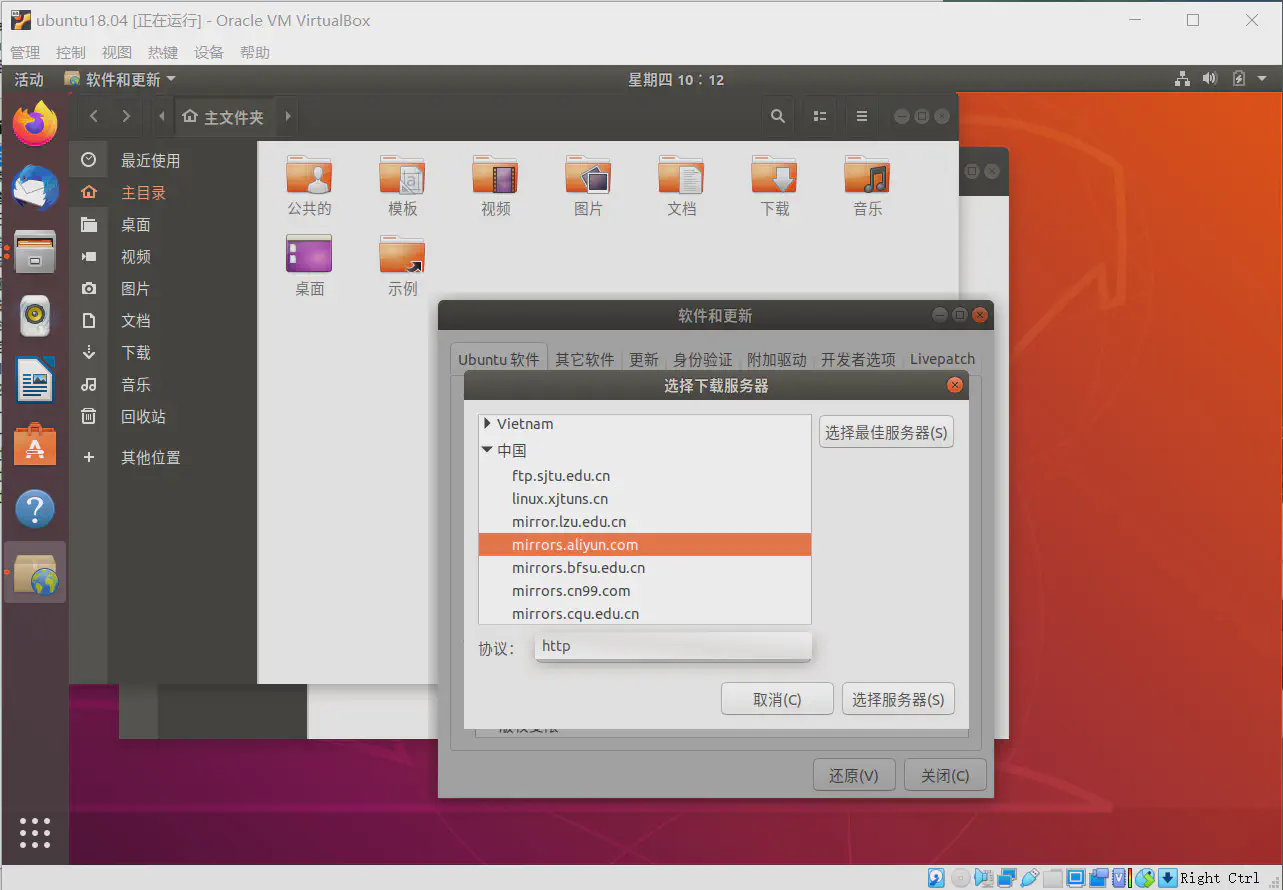Open the 协议 protocol dropdown
The width and height of the screenshot is (1283, 890).
click(x=672, y=647)
